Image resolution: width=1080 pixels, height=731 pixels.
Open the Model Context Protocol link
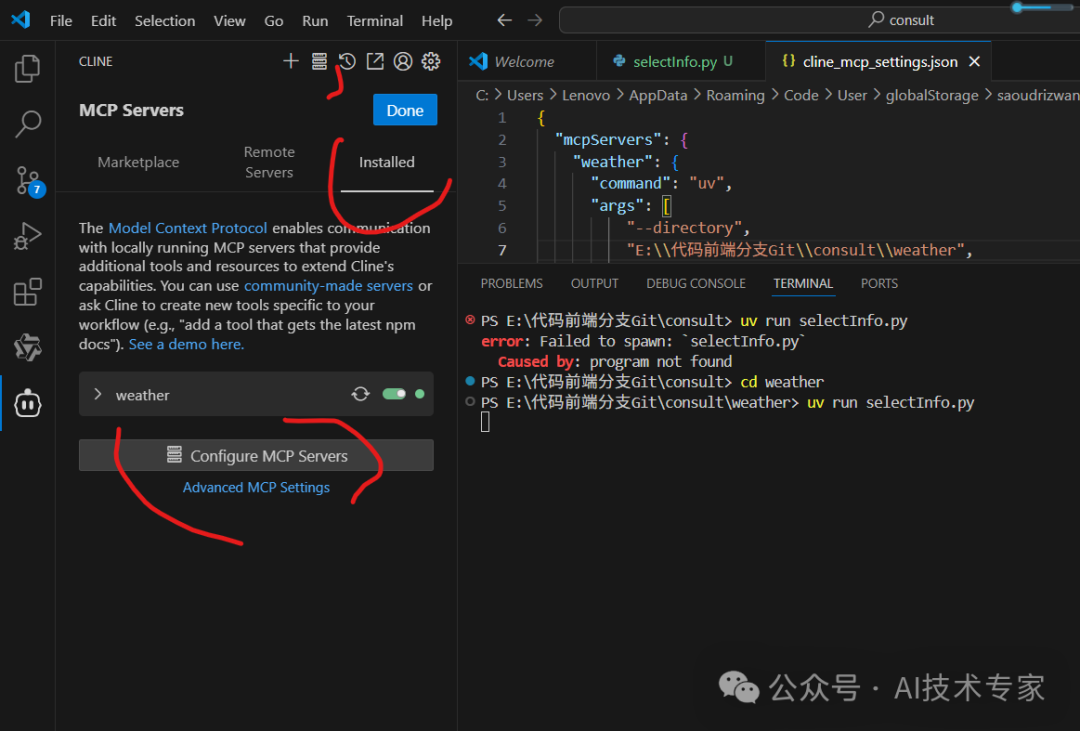pos(187,228)
